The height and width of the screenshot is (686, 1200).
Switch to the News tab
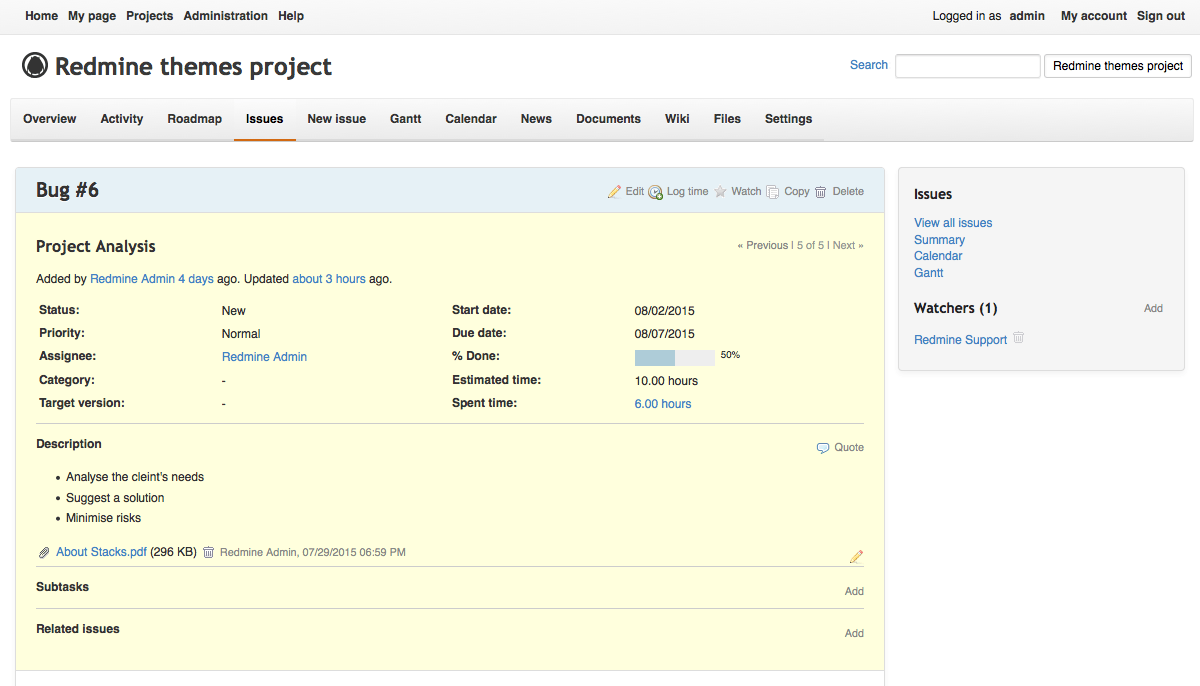[x=536, y=119]
